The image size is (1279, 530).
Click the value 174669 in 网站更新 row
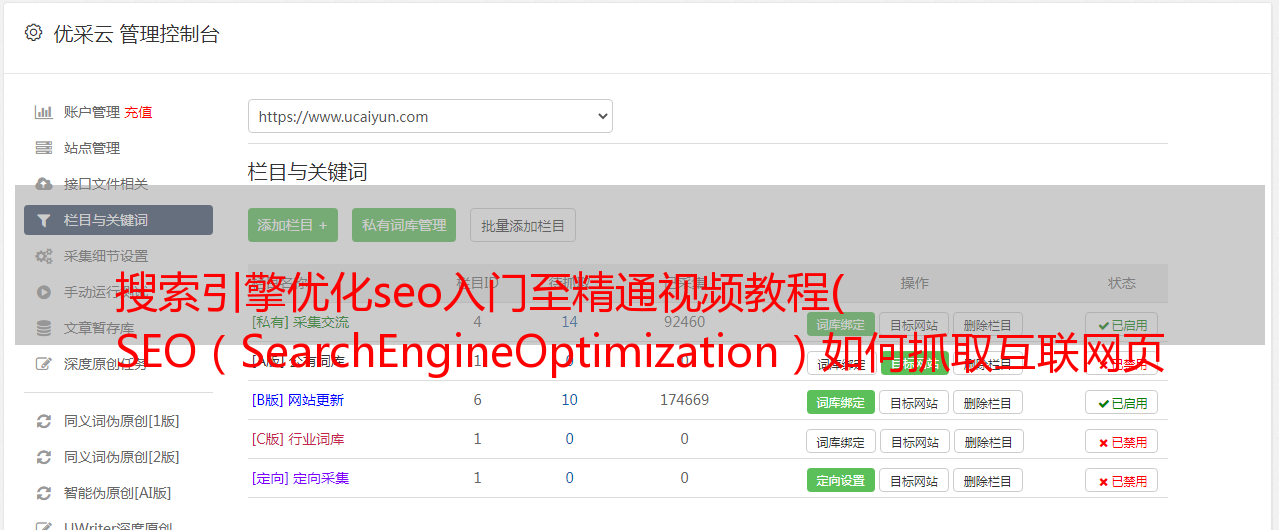[x=684, y=400]
